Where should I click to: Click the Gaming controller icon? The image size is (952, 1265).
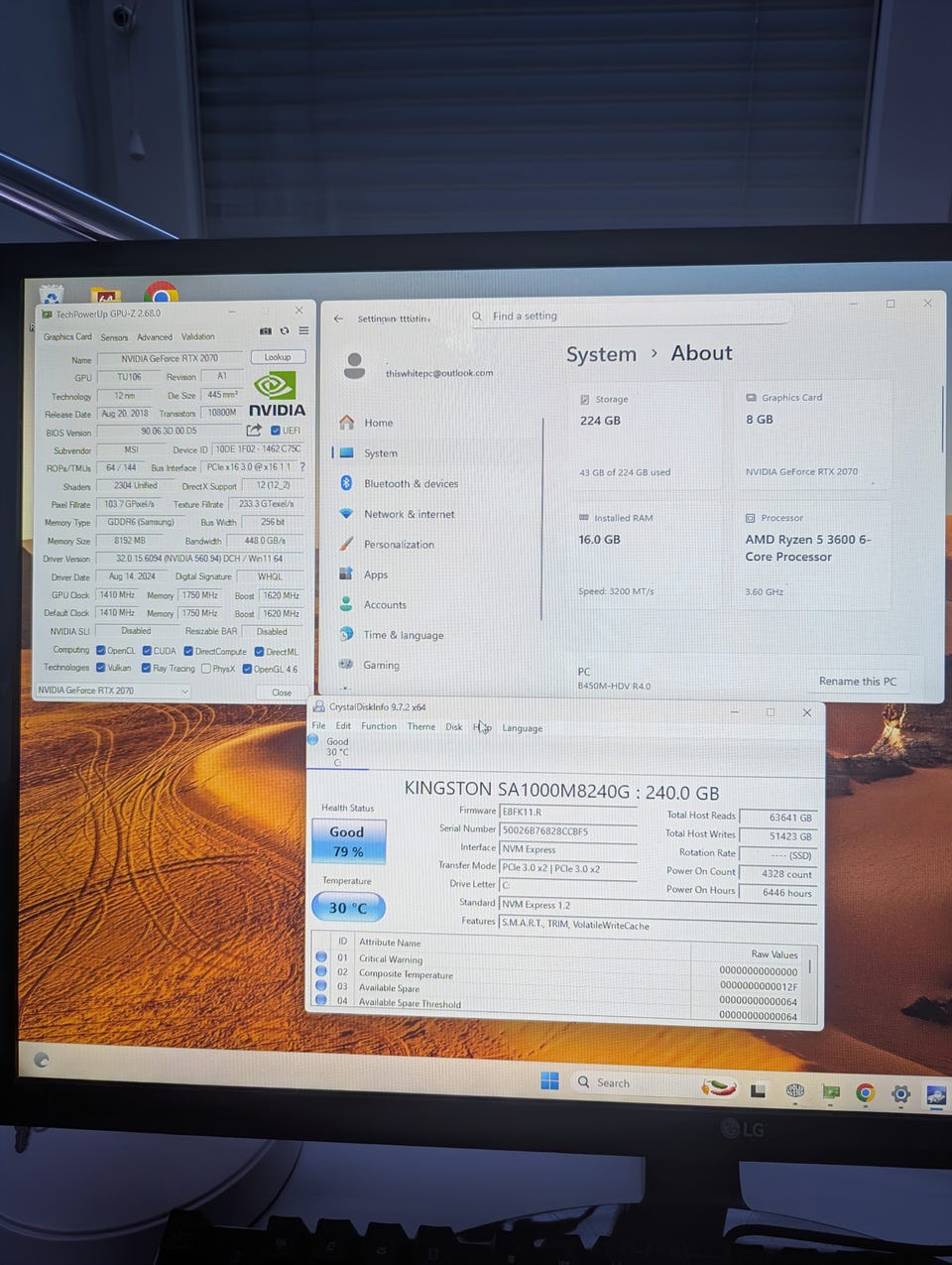tap(346, 664)
